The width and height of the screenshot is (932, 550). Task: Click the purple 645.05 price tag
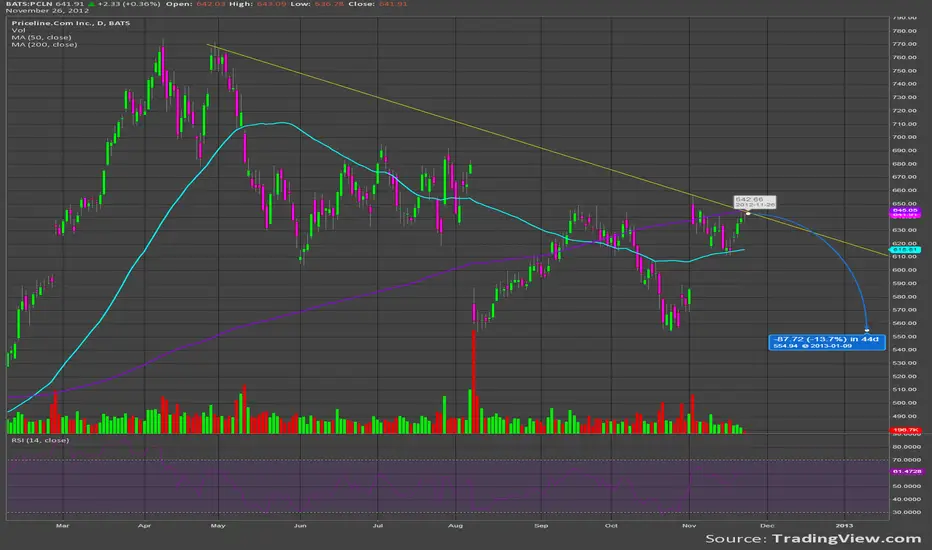905,210
